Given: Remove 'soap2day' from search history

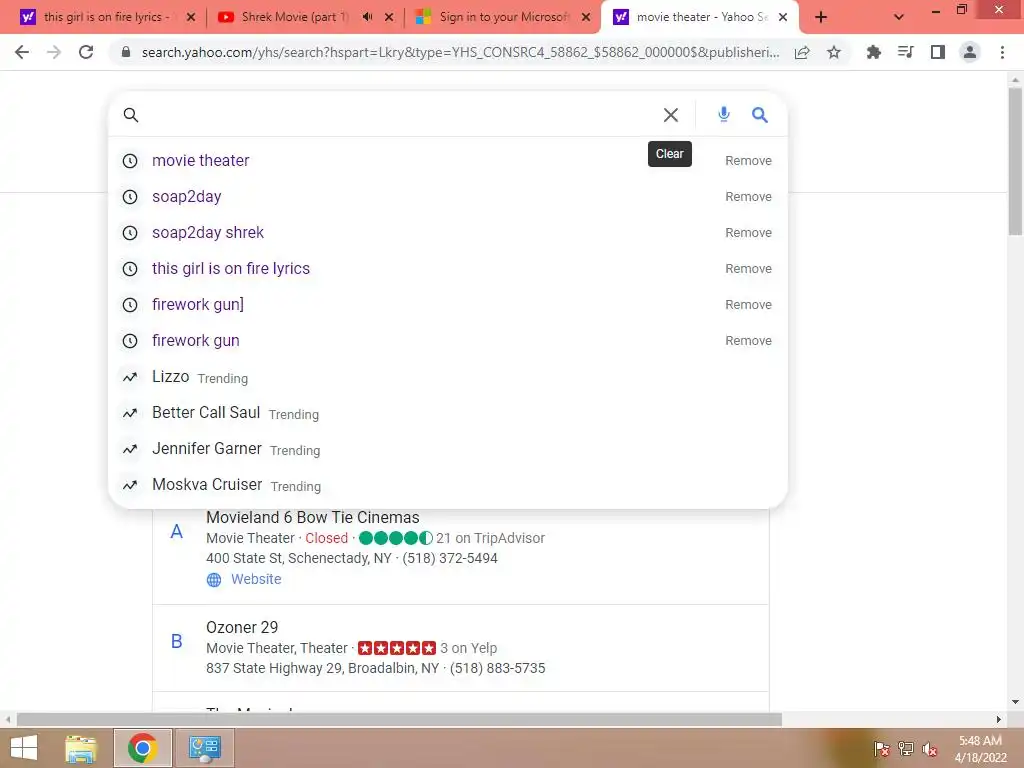Looking at the screenshot, I should [x=748, y=197].
